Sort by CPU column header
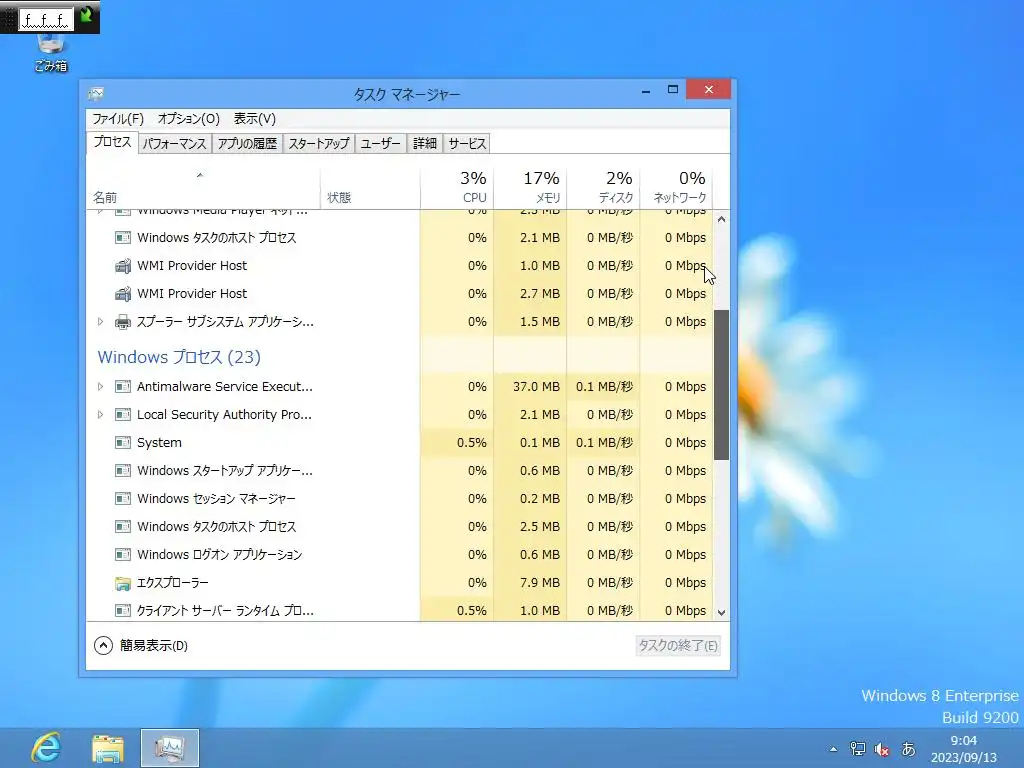This screenshot has width=1024, height=768. click(457, 188)
